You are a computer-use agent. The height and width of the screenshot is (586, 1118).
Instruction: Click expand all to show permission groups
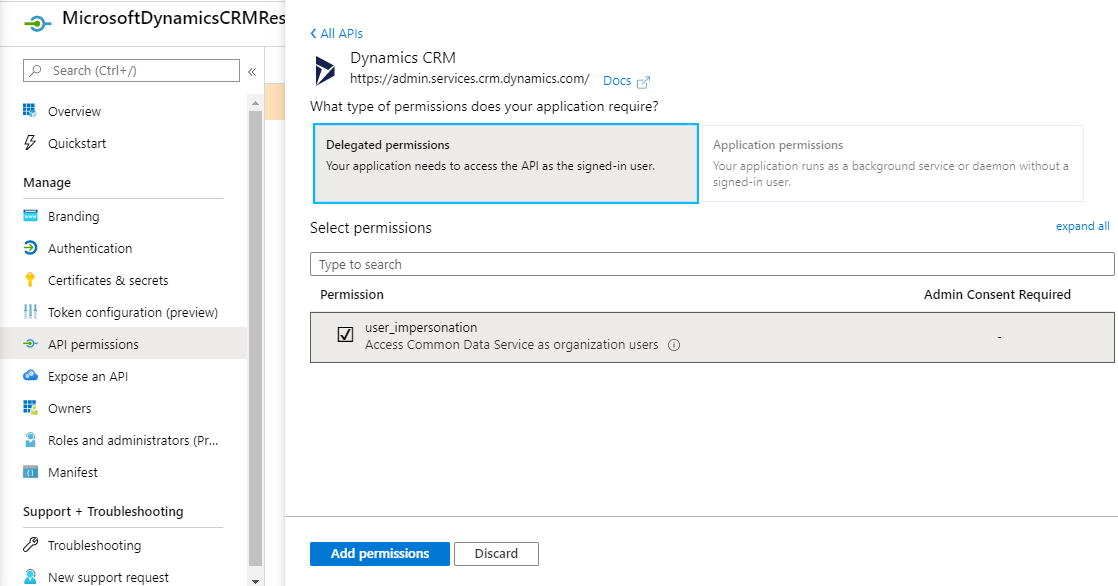1082,226
